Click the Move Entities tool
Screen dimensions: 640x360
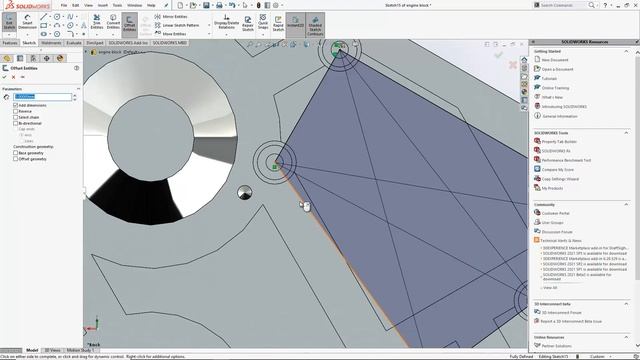(171, 34)
